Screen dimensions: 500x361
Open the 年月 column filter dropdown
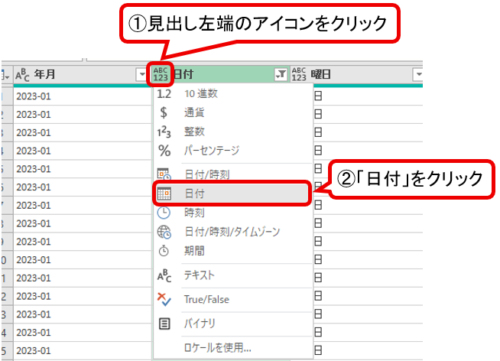pyautogui.click(x=142, y=74)
